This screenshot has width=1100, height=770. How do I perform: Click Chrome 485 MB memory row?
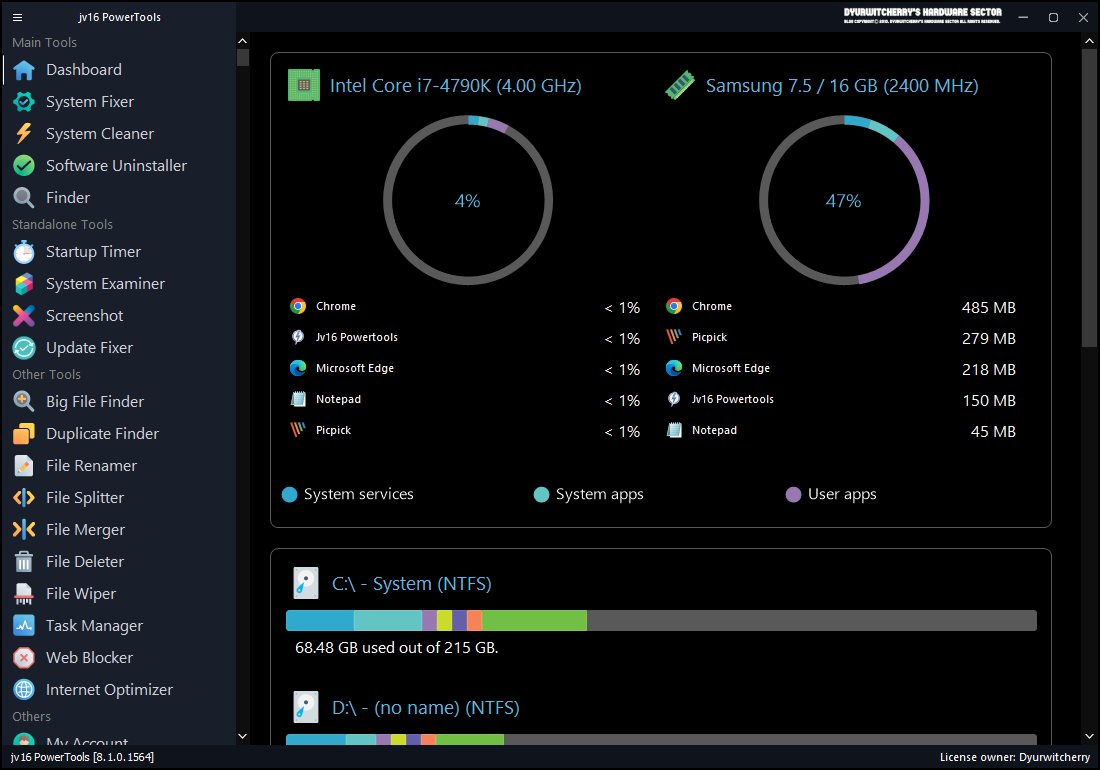pos(840,306)
